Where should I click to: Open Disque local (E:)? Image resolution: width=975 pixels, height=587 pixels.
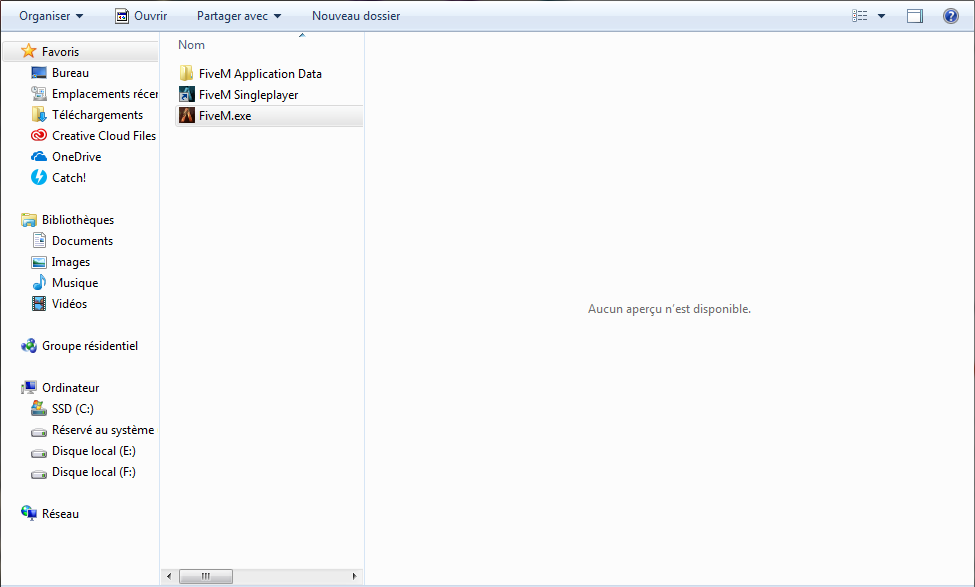tap(94, 451)
